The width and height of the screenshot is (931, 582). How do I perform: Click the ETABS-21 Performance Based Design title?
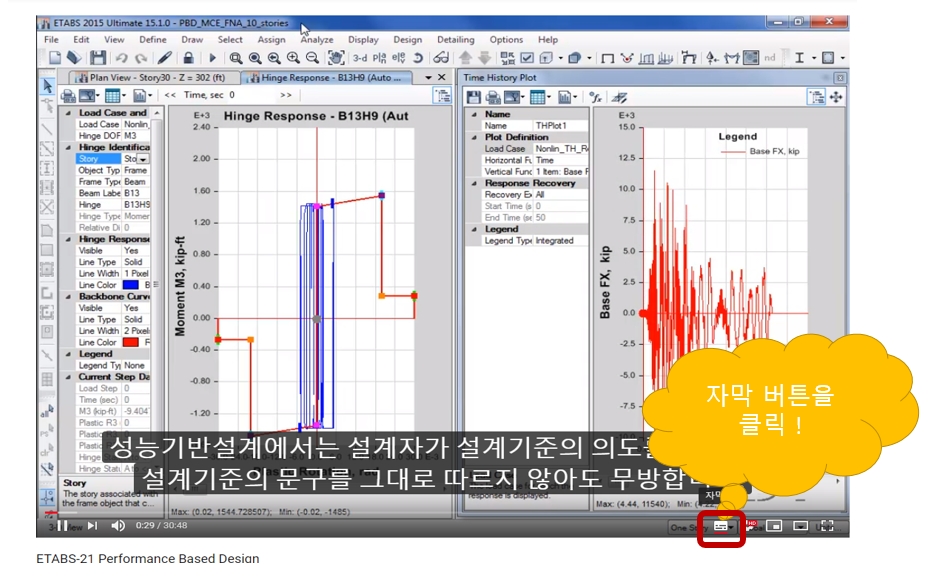point(148,559)
